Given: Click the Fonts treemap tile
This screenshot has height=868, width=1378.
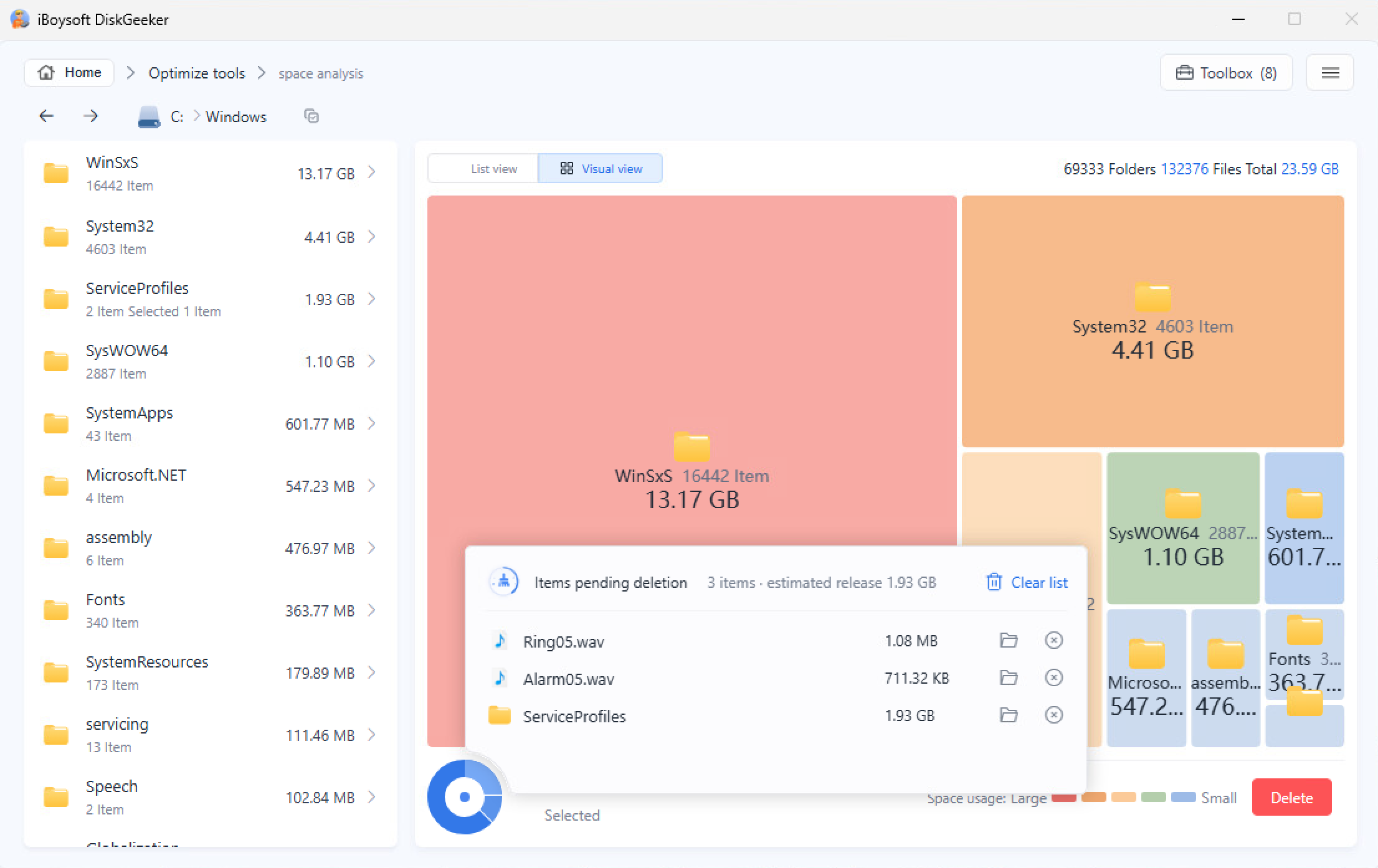Looking at the screenshot, I should (1304, 654).
